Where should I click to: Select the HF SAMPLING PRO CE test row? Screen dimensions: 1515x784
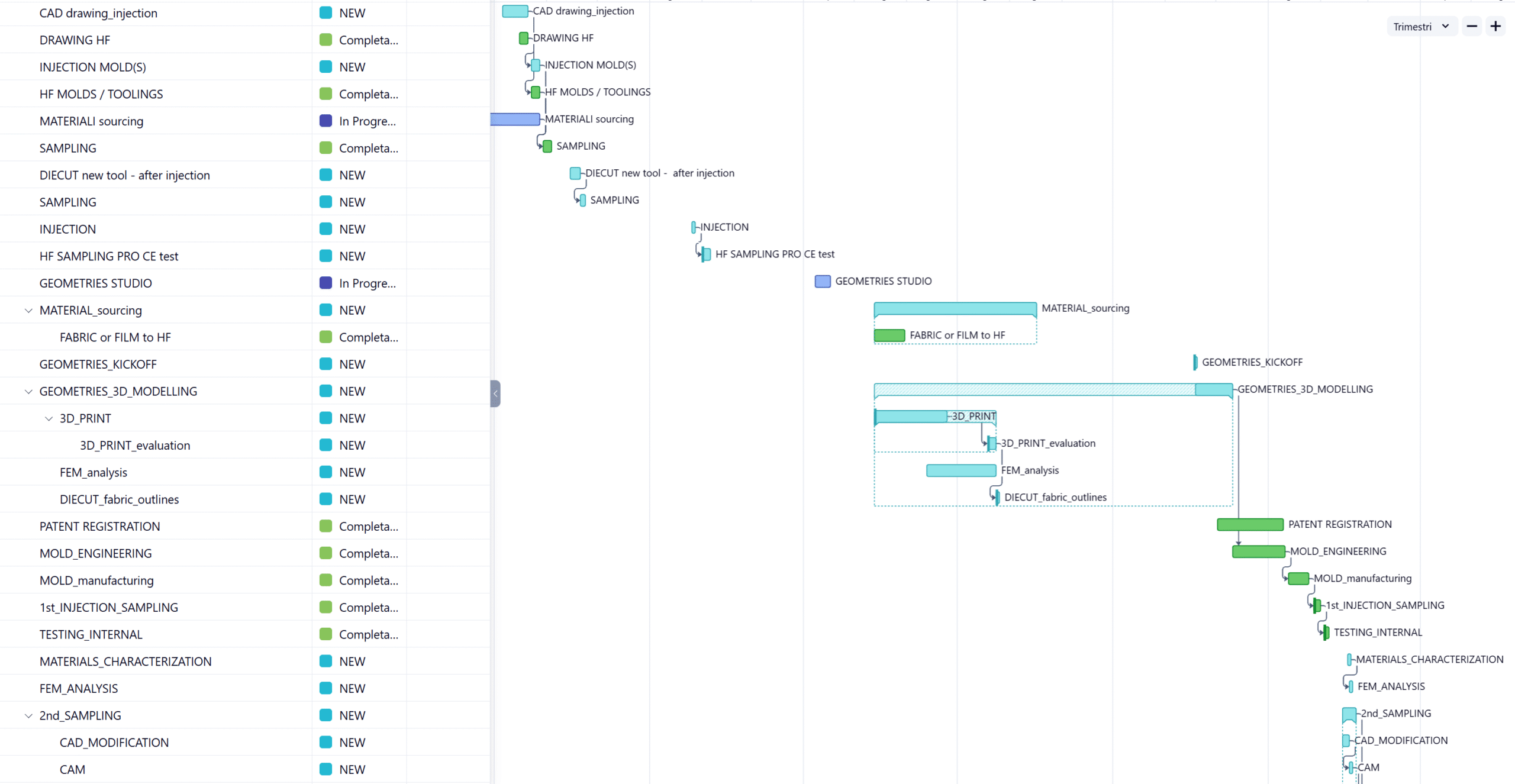pos(109,256)
